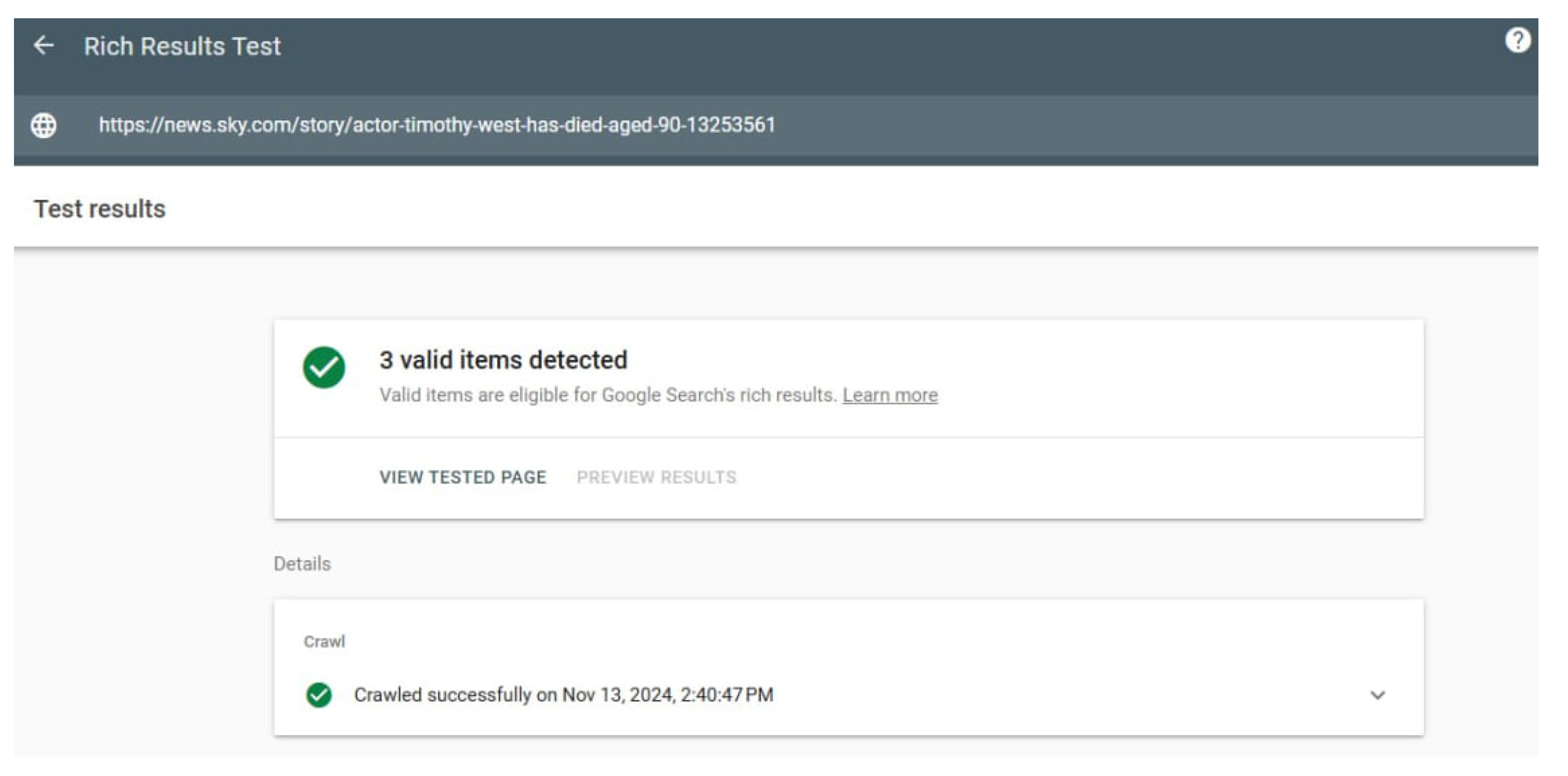Click the small green crawl status checkmark
Viewport: 1568px width, 776px height.
point(319,694)
